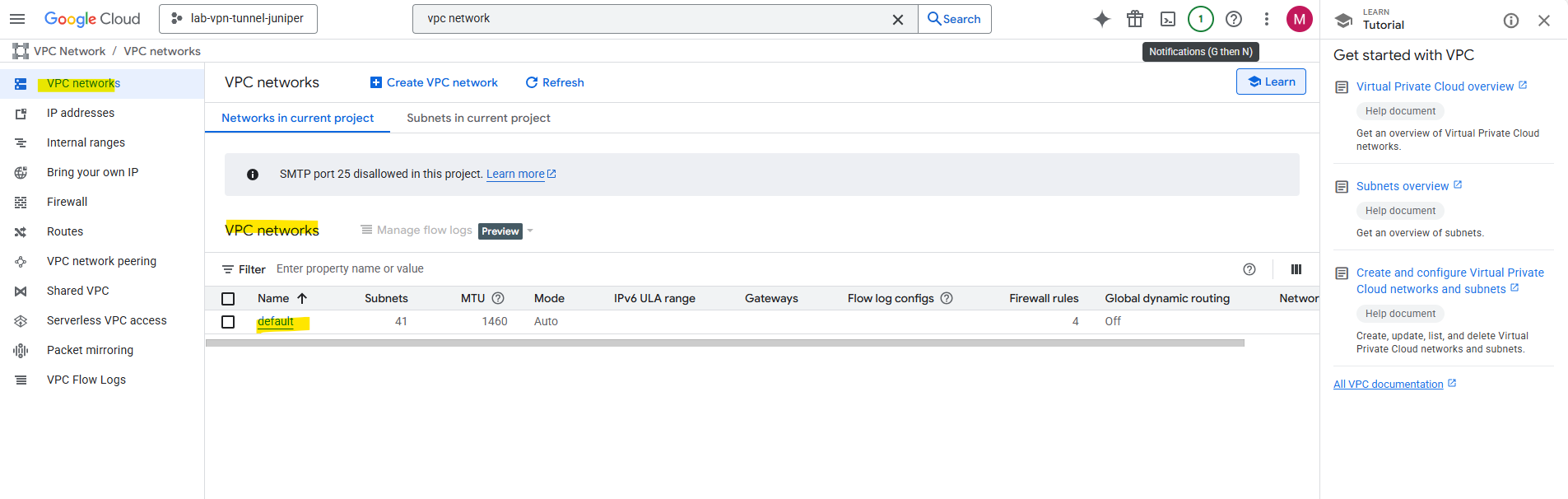Click the VPC Network breadcrumb link
1568x499 pixels.
point(69,51)
